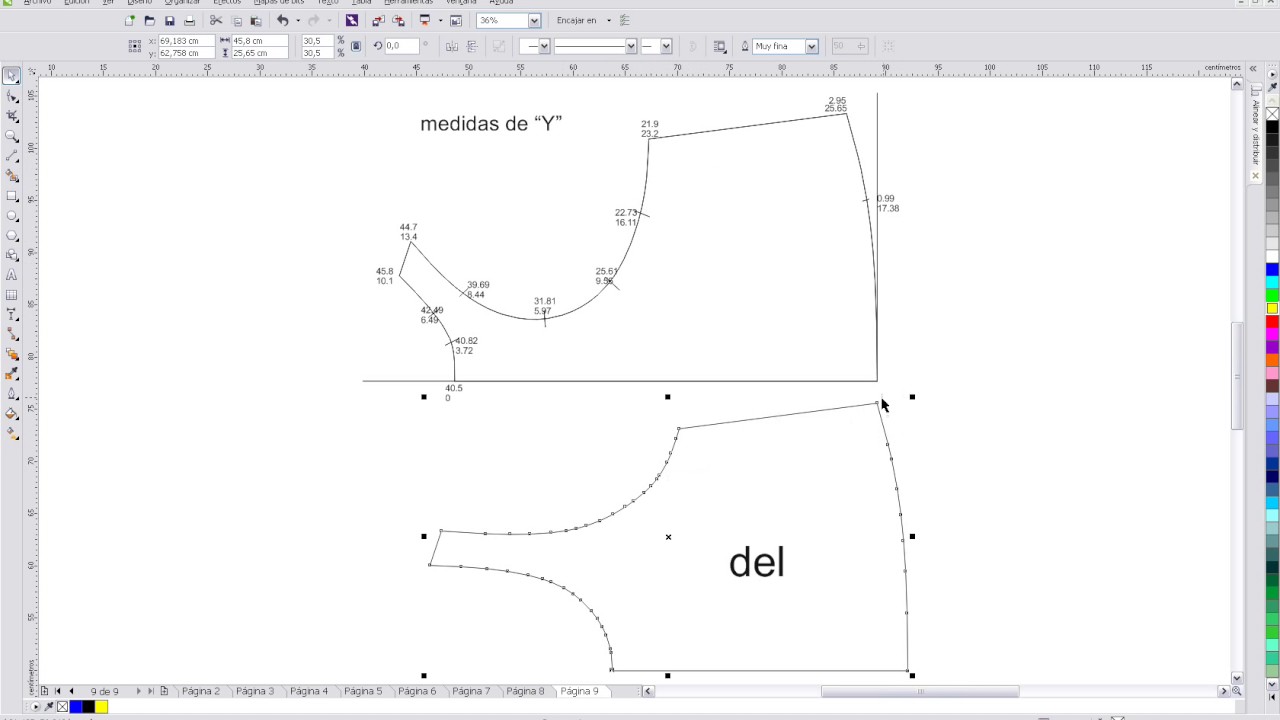The image size is (1280, 720).
Task: Select the Shape tool
Action: tap(12, 96)
